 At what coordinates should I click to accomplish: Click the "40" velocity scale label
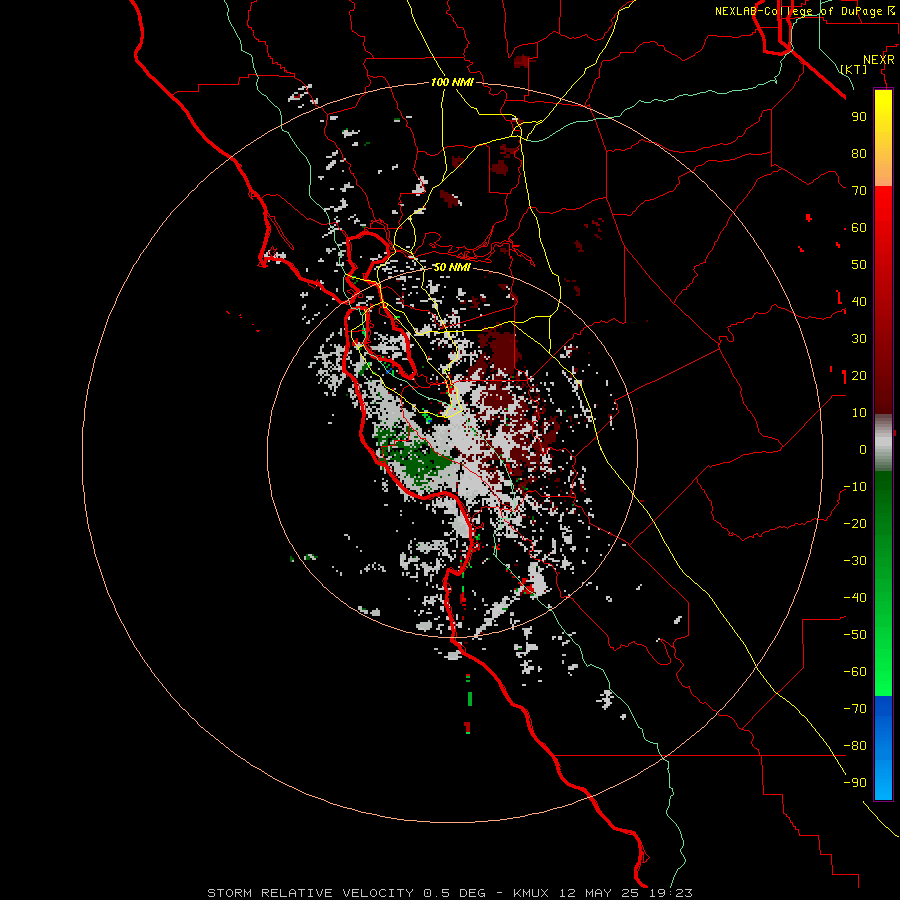pyautogui.click(x=859, y=301)
